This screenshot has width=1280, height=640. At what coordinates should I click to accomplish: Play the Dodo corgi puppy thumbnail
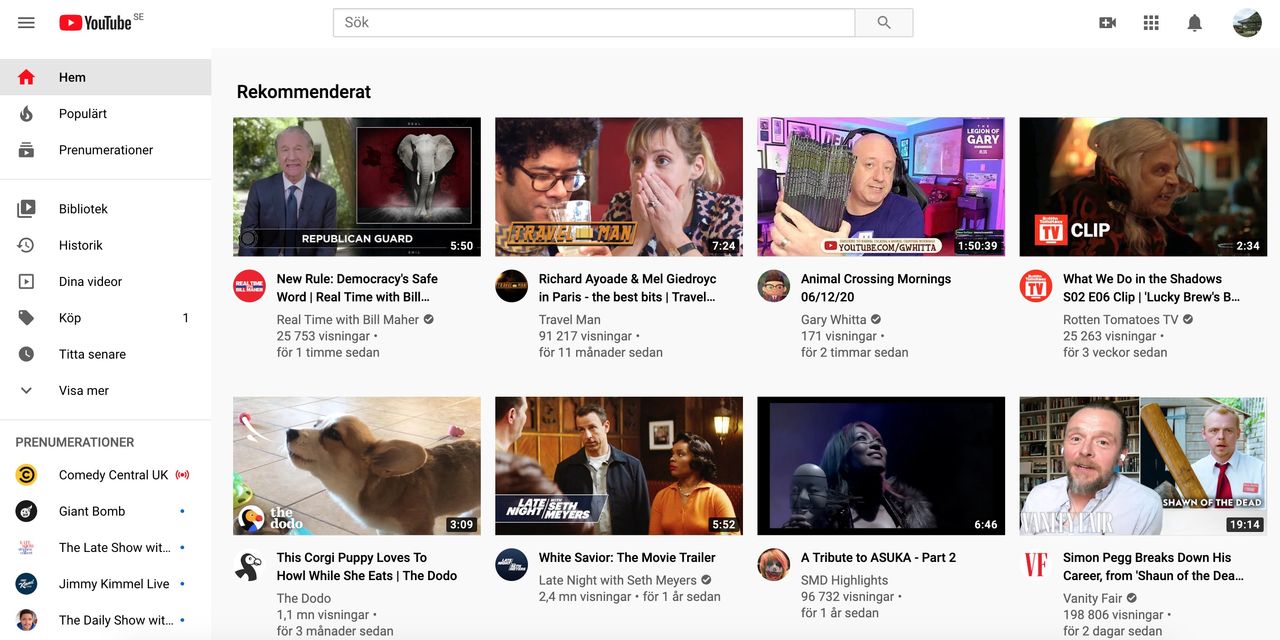357,466
